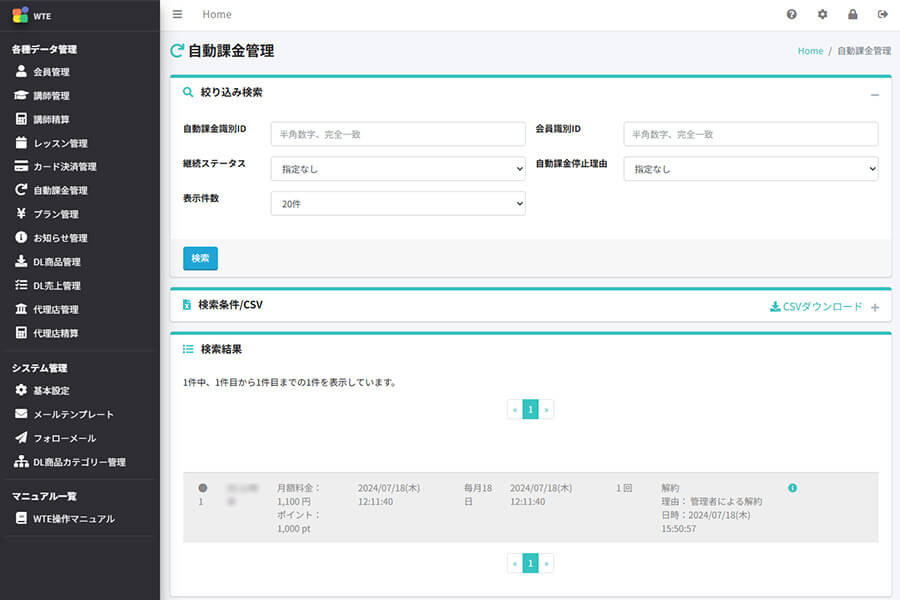Open 基本設定 gear icon under システム管理
Image resolution: width=900 pixels, height=600 pixels.
click(x=22, y=390)
